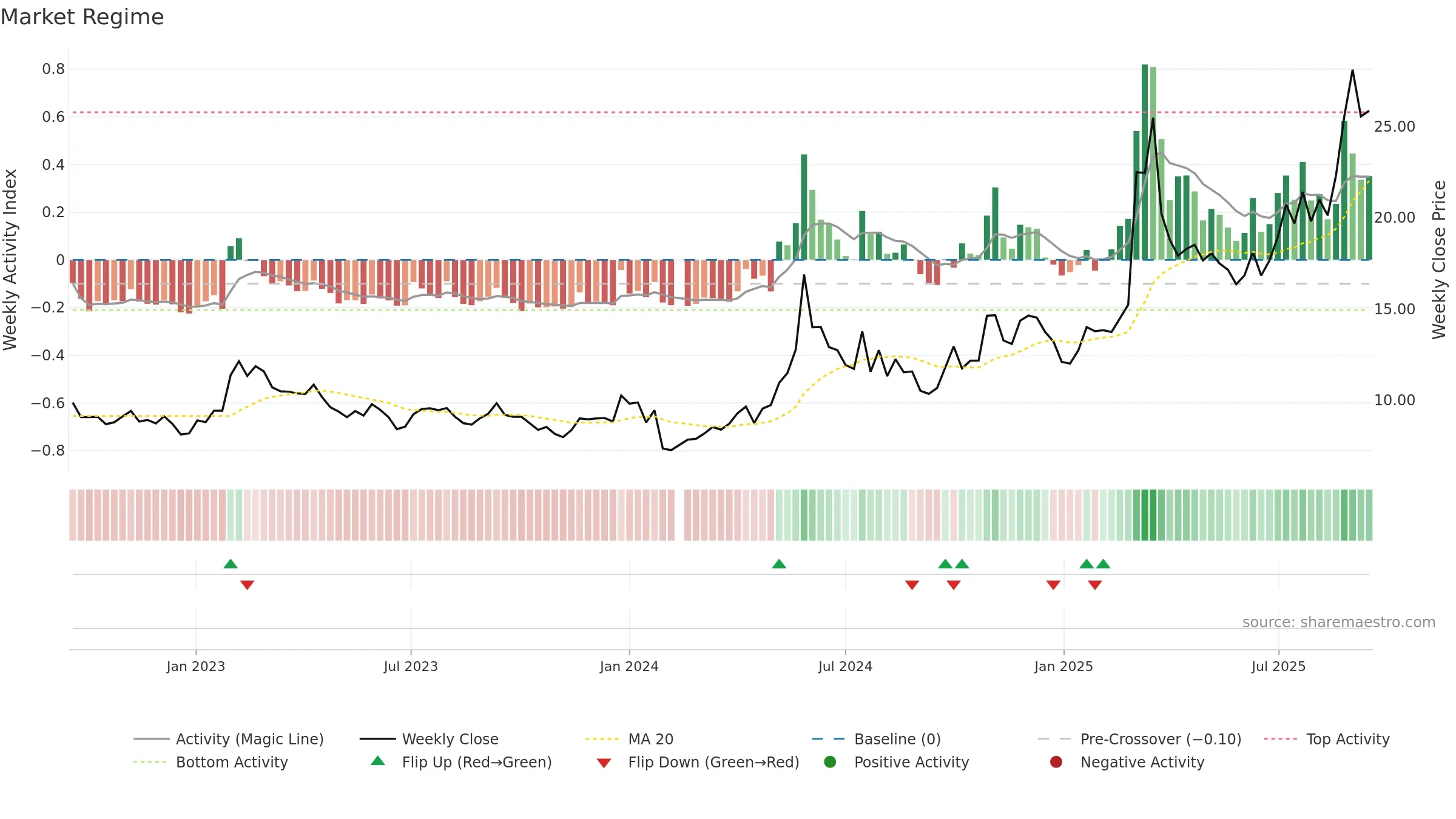Click the tallest dark green activity bar
This screenshot has height=819, width=1456.
point(1145,162)
